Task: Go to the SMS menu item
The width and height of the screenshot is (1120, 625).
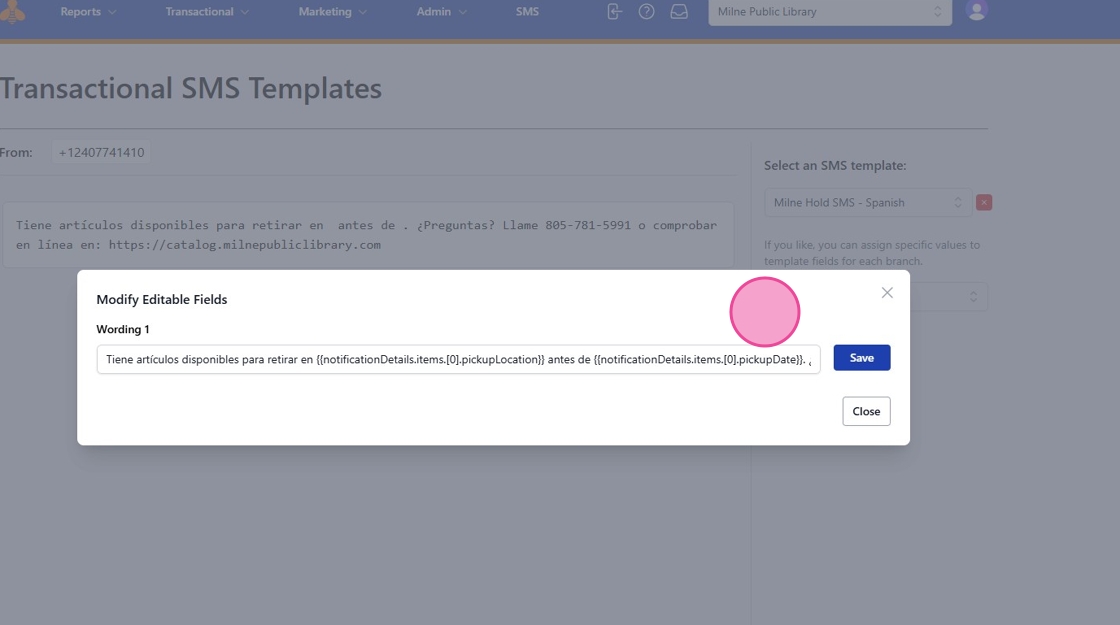Action: pyautogui.click(x=527, y=11)
